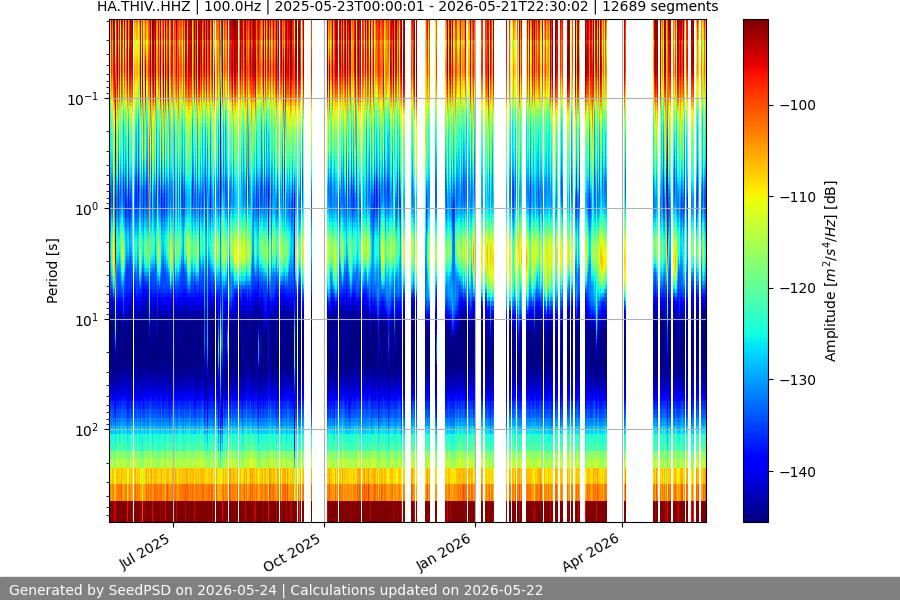900x600 pixels.
Task: Click the 10⁻¹ period tick label
Action: 82,99
